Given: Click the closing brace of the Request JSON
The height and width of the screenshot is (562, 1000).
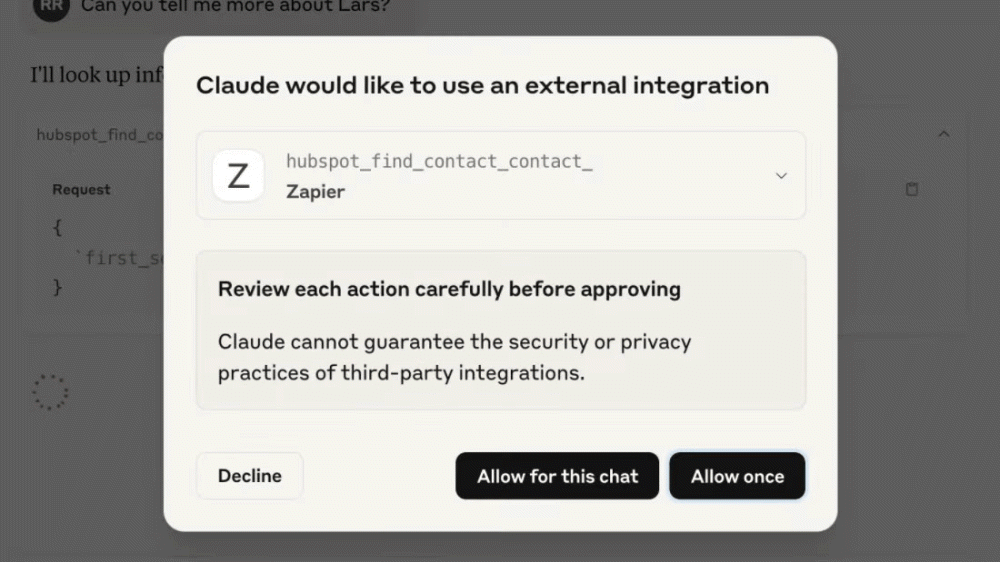Looking at the screenshot, I should tap(57, 288).
